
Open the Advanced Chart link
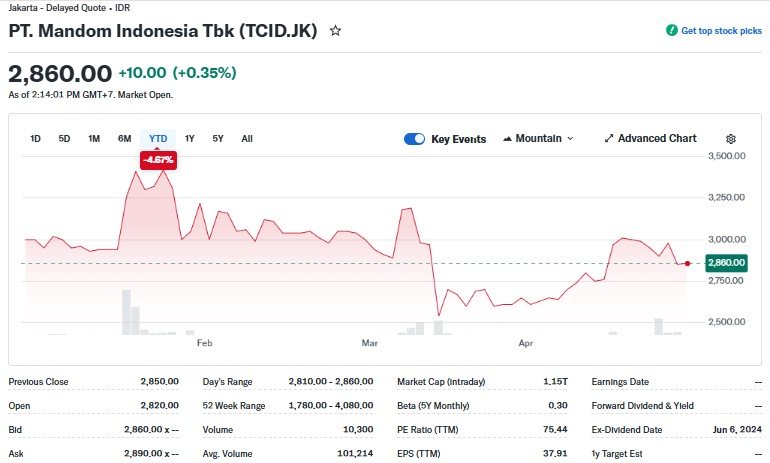tap(657, 139)
